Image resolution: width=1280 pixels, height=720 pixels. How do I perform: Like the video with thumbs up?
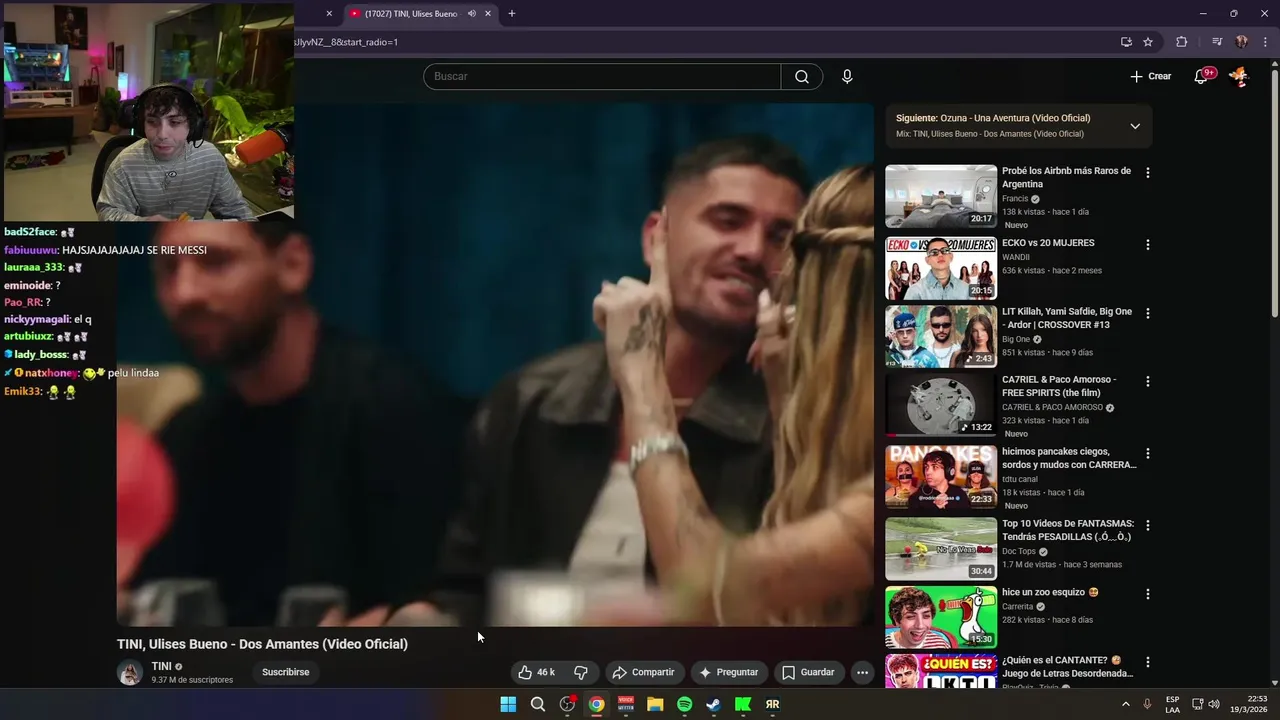click(537, 672)
